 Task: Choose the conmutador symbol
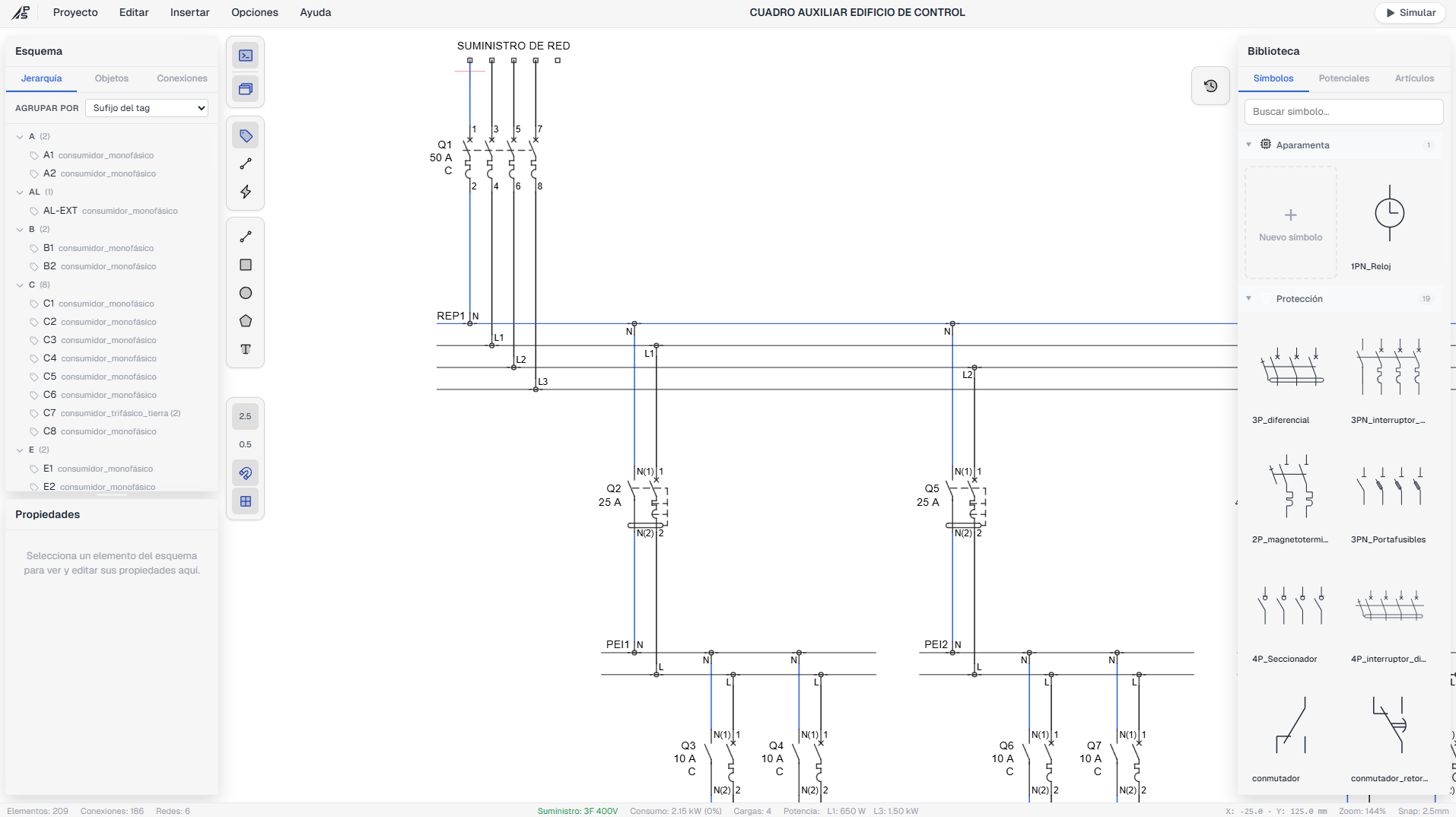(1291, 735)
